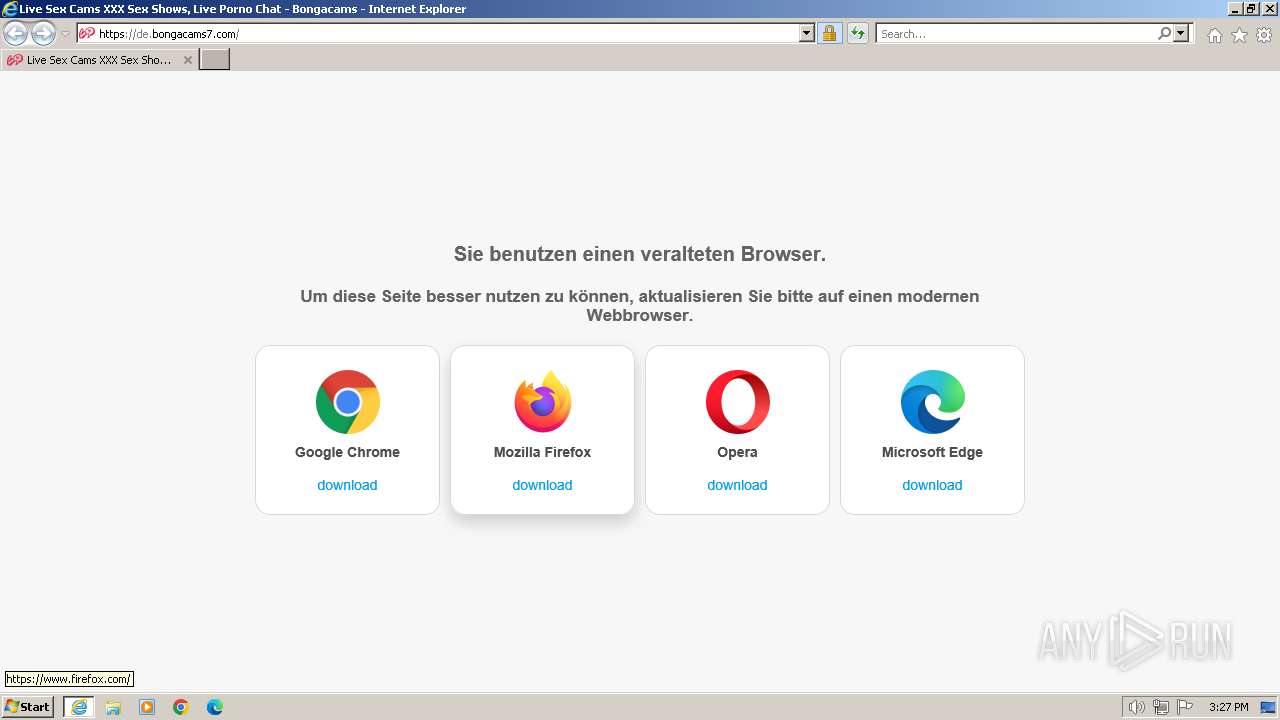Click the site favicon in address bar
The image size is (1280, 720).
(x=87, y=33)
